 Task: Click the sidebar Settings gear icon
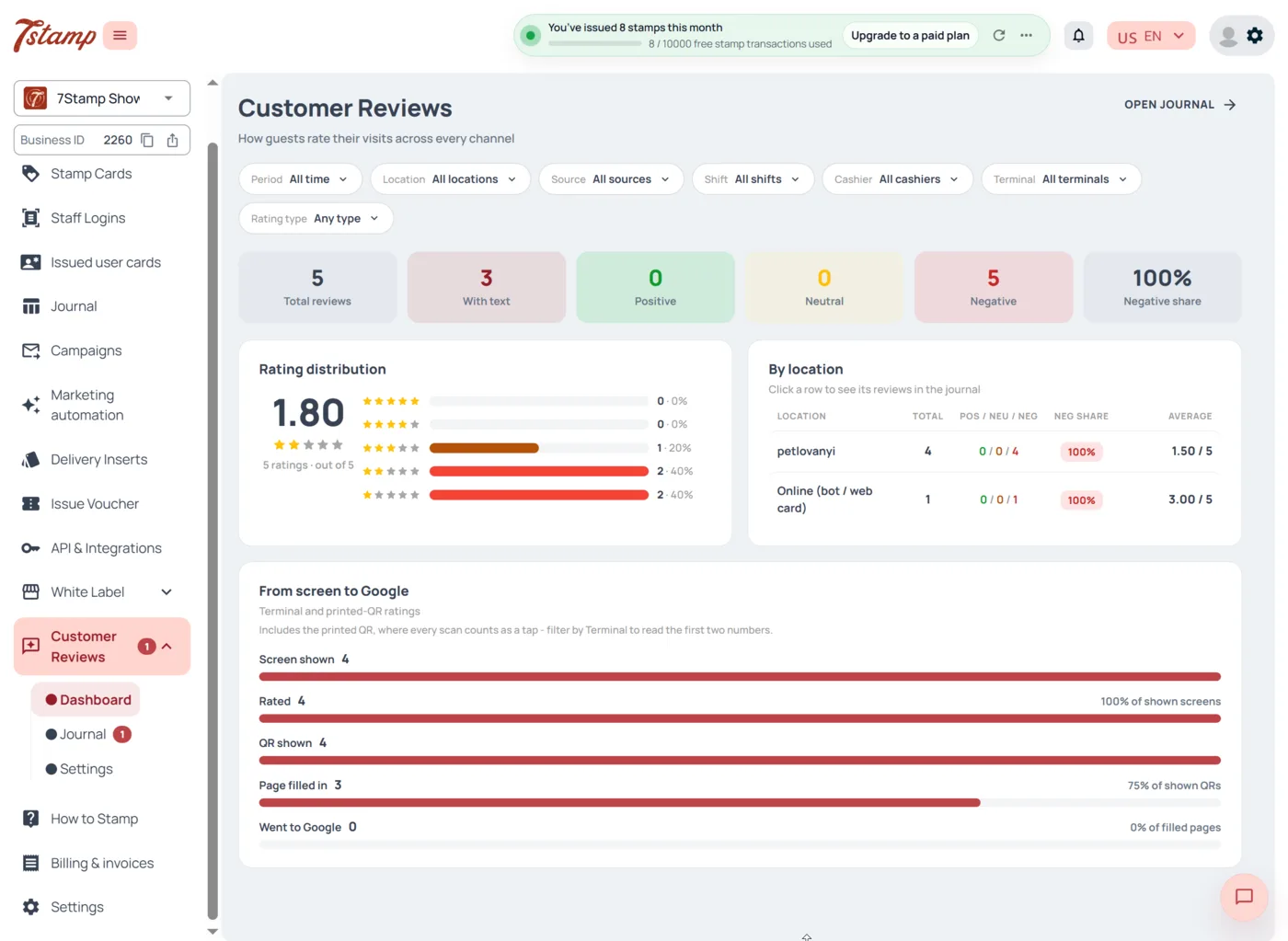[30, 907]
